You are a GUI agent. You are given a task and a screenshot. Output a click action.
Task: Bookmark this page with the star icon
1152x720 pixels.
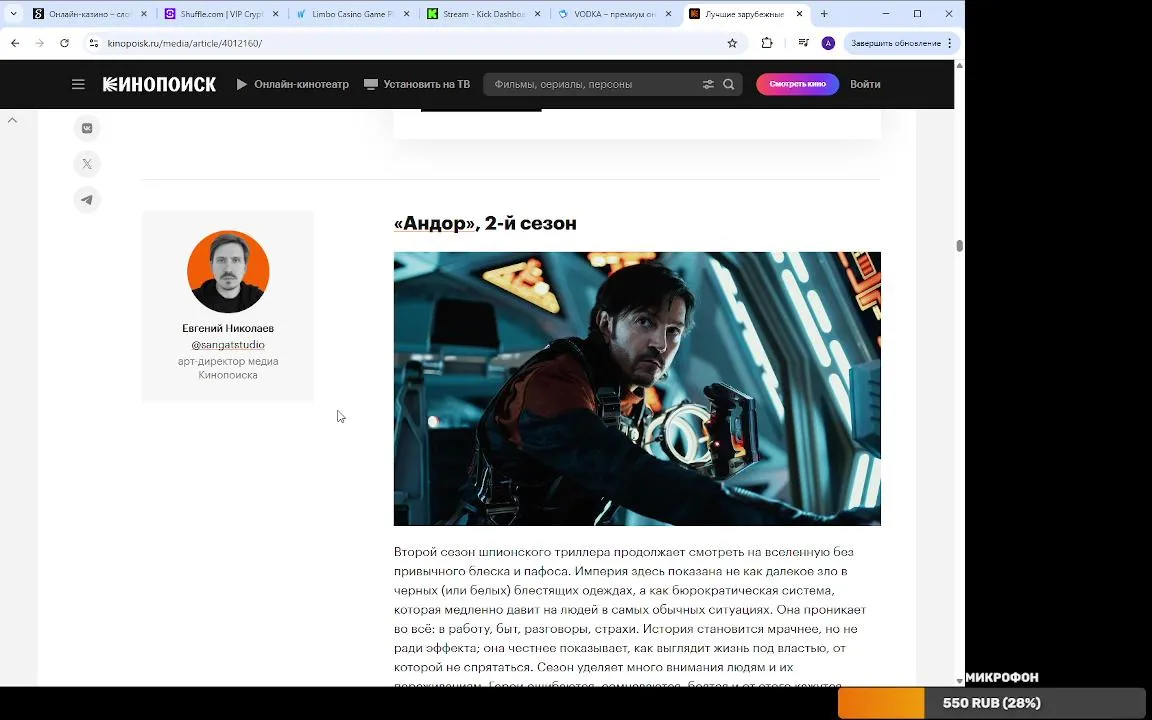[x=732, y=43]
